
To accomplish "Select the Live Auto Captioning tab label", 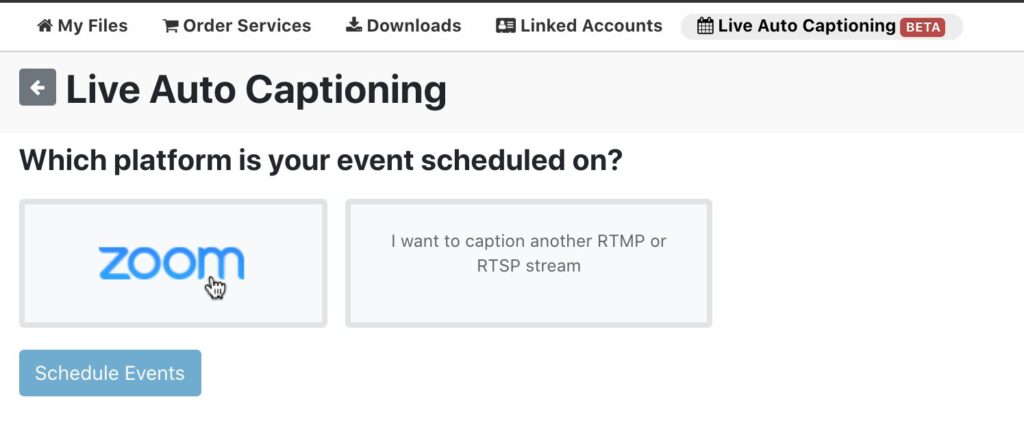I will [806, 26].
